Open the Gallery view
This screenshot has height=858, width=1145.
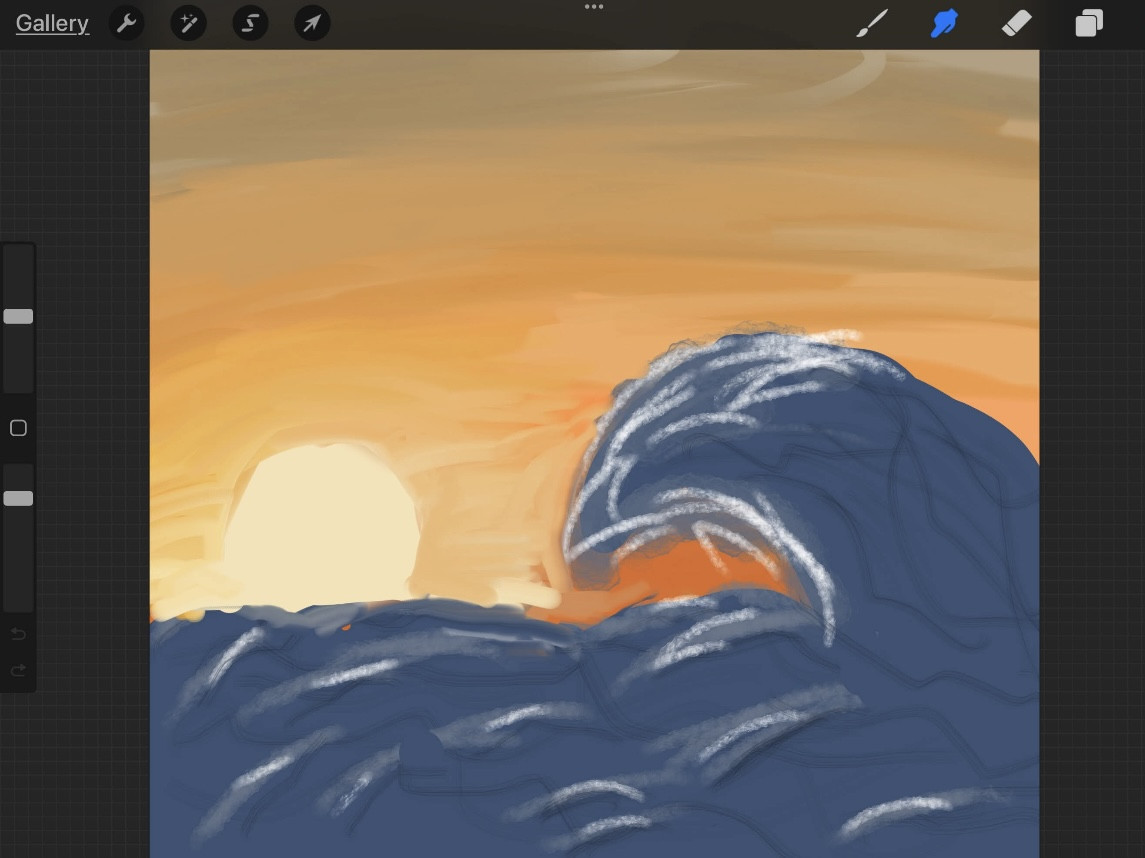[52, 23]
